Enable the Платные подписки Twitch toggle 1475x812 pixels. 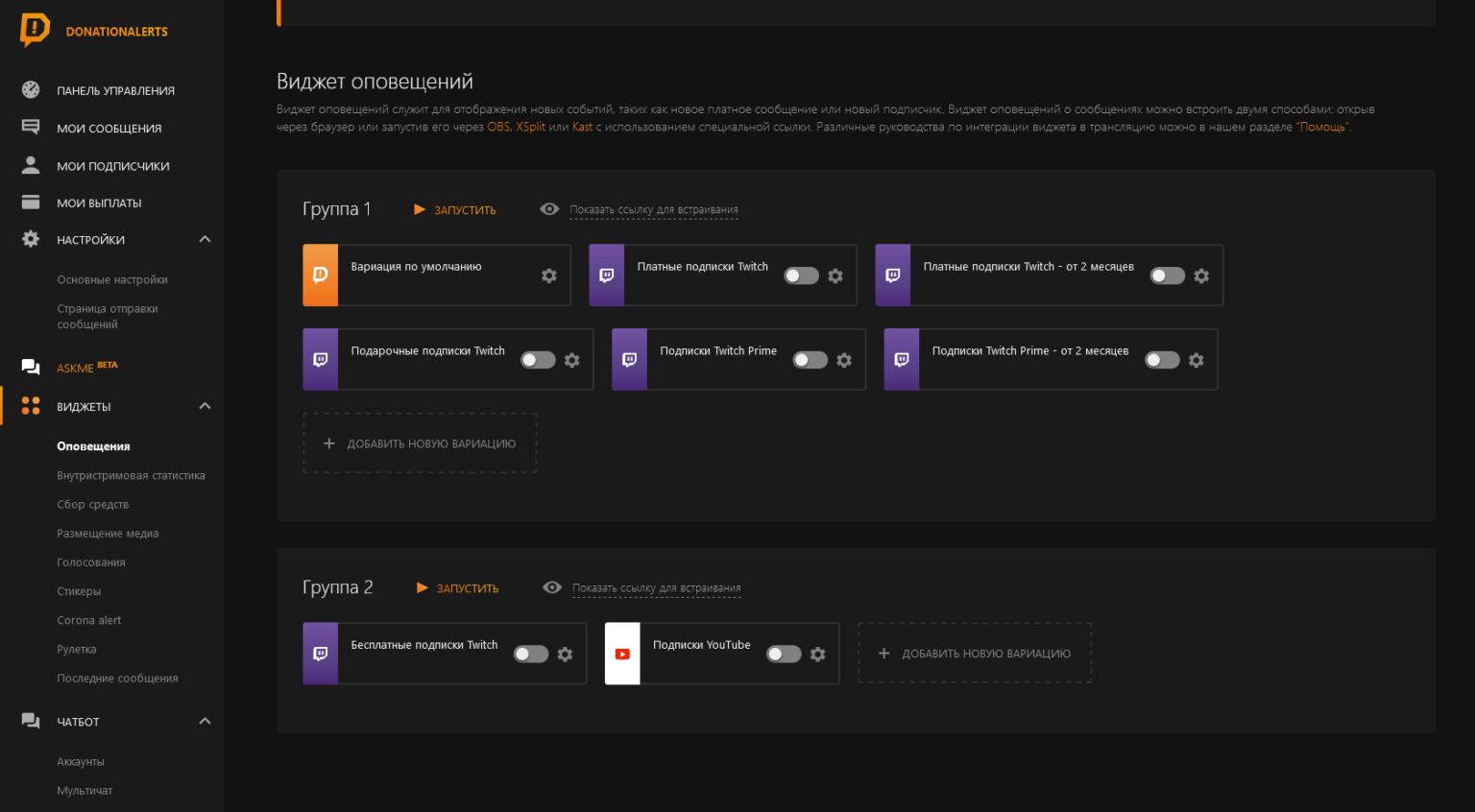click(x=801, y=275)
